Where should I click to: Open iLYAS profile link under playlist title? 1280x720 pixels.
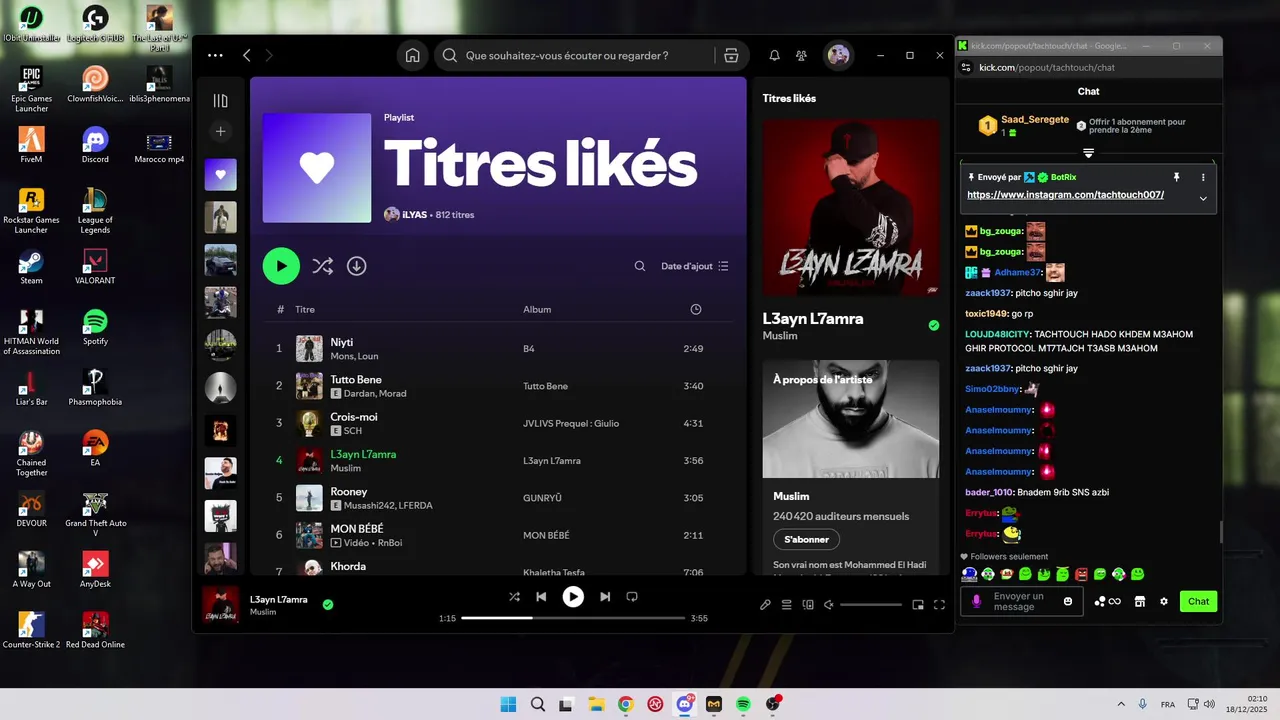coord(414,215)
